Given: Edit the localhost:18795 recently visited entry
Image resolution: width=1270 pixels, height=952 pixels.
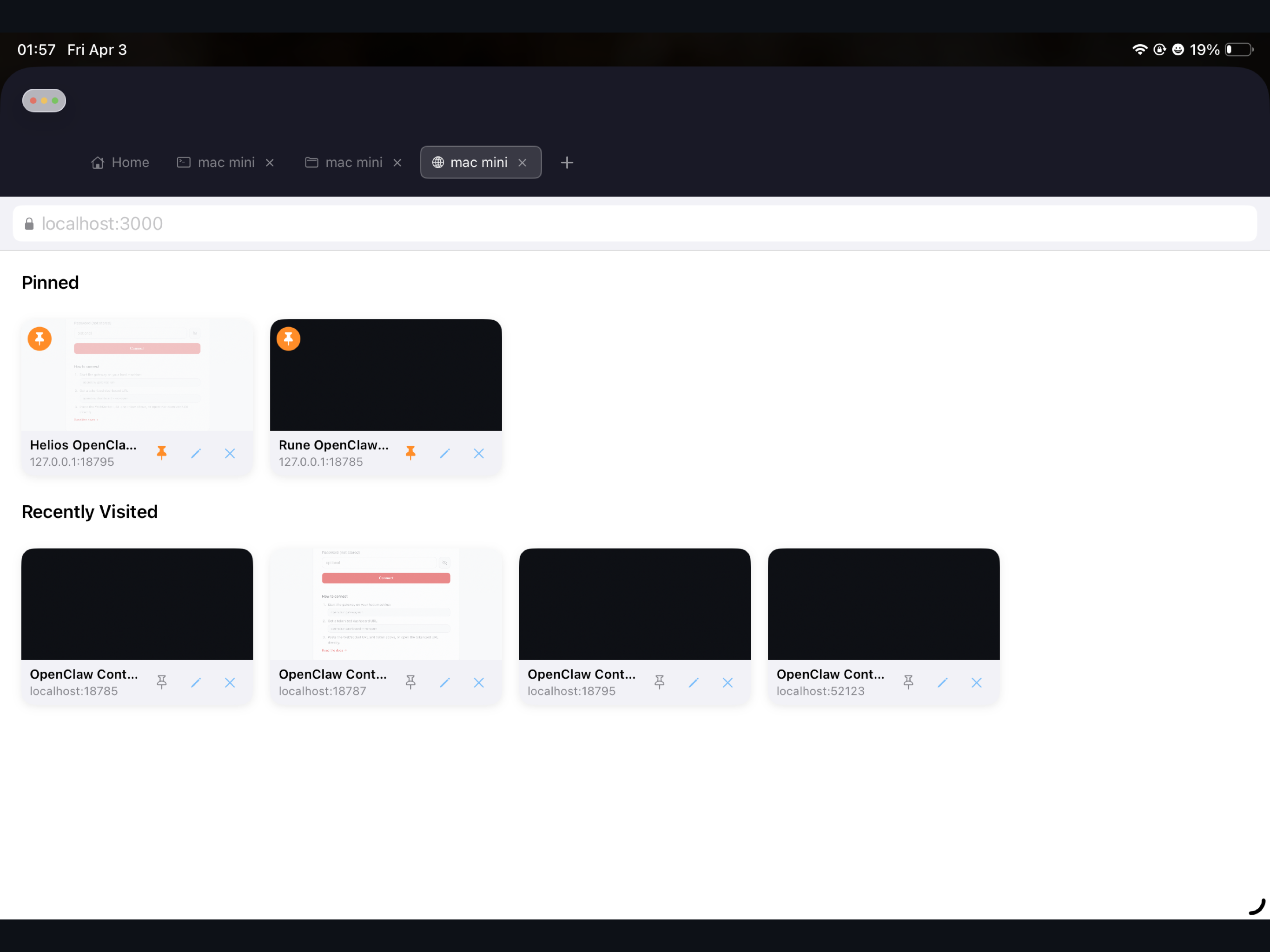Looking at the screenshot, I should point(694,683).
